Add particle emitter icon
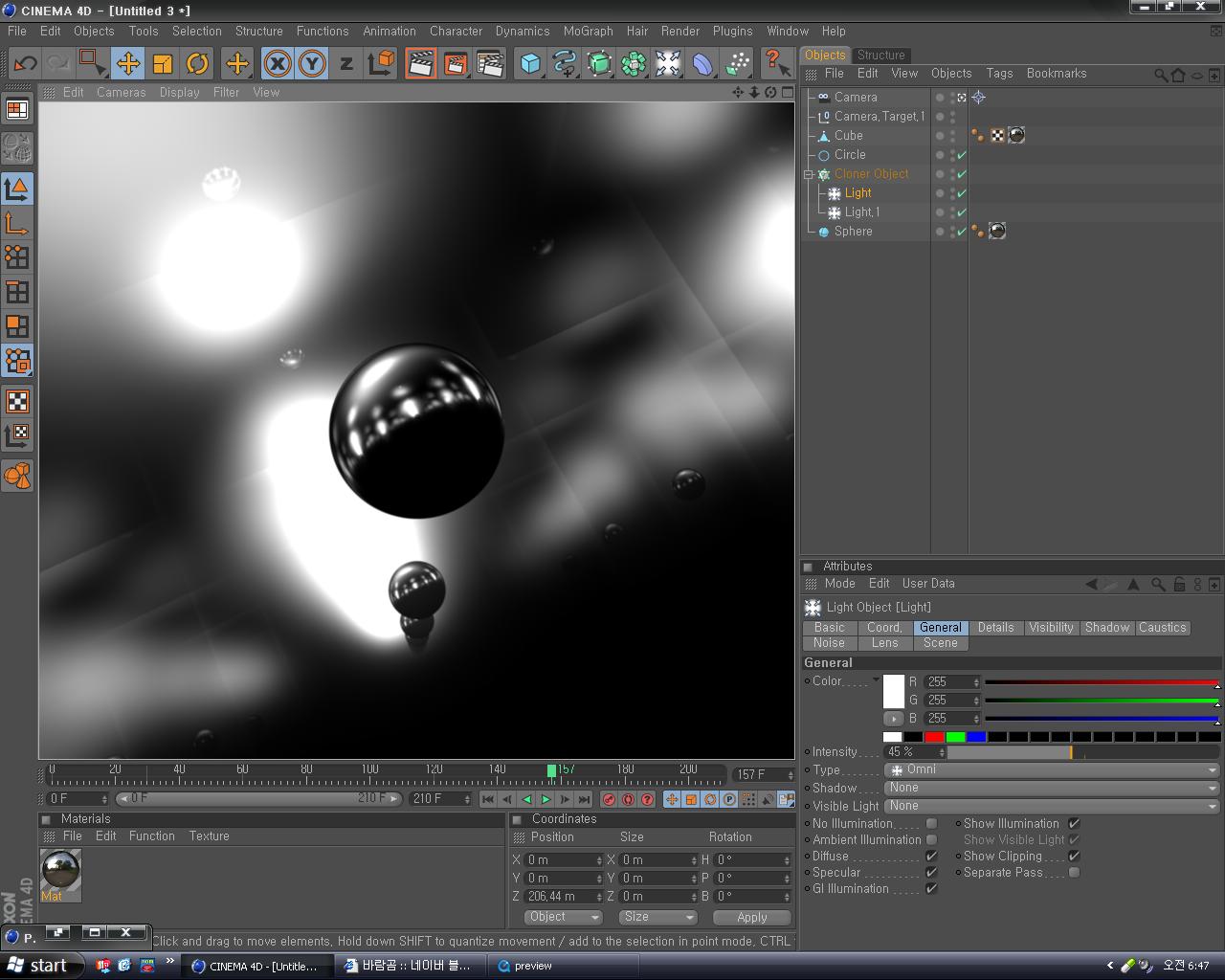Viewport: 1225px width, 980px height. pos(737,64)
